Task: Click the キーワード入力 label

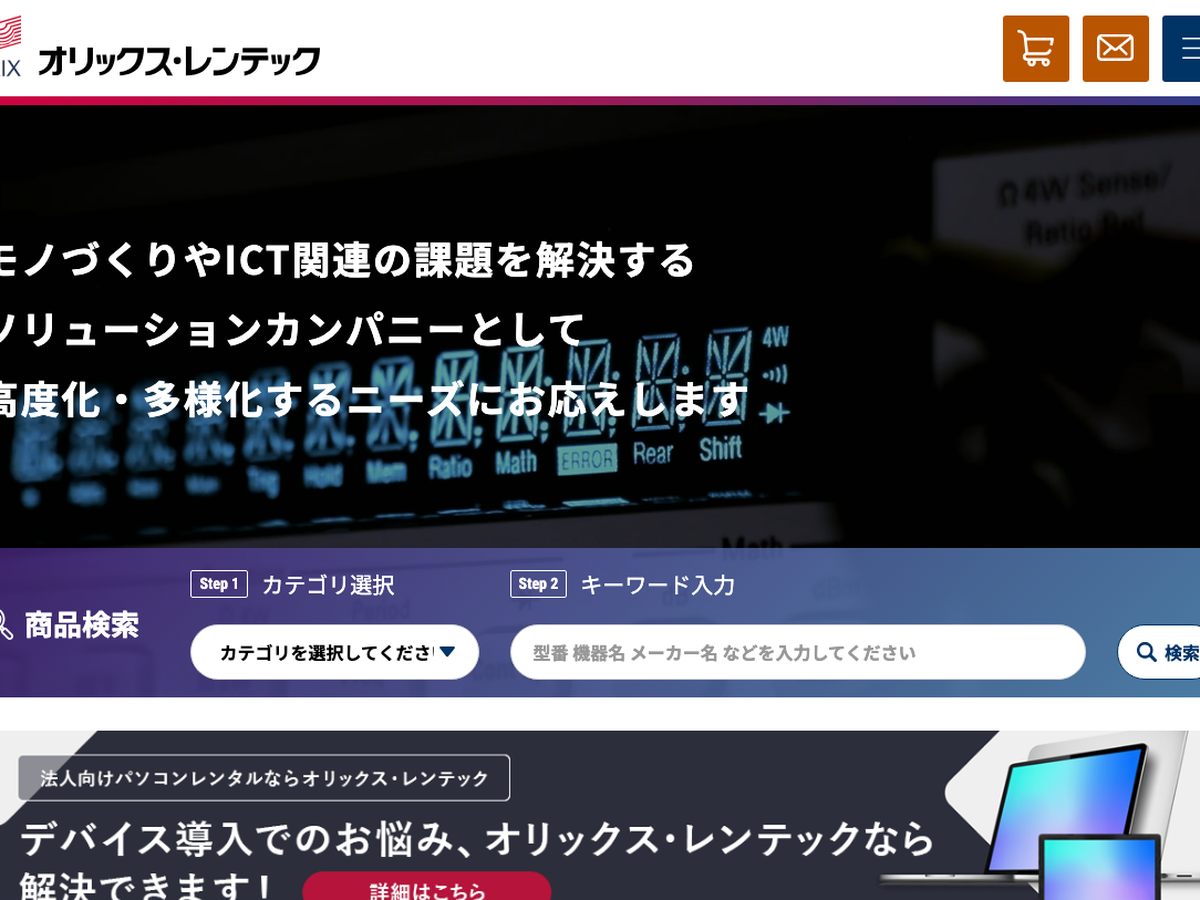Action: (x=657, y=585)
